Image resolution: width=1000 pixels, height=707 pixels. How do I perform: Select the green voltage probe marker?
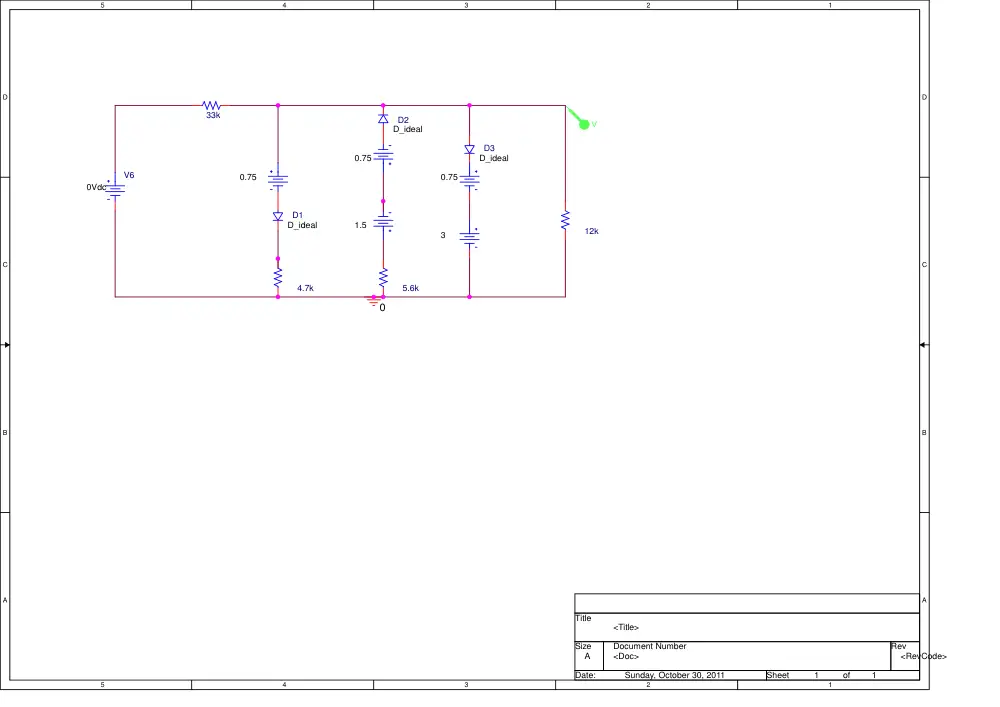580,119
